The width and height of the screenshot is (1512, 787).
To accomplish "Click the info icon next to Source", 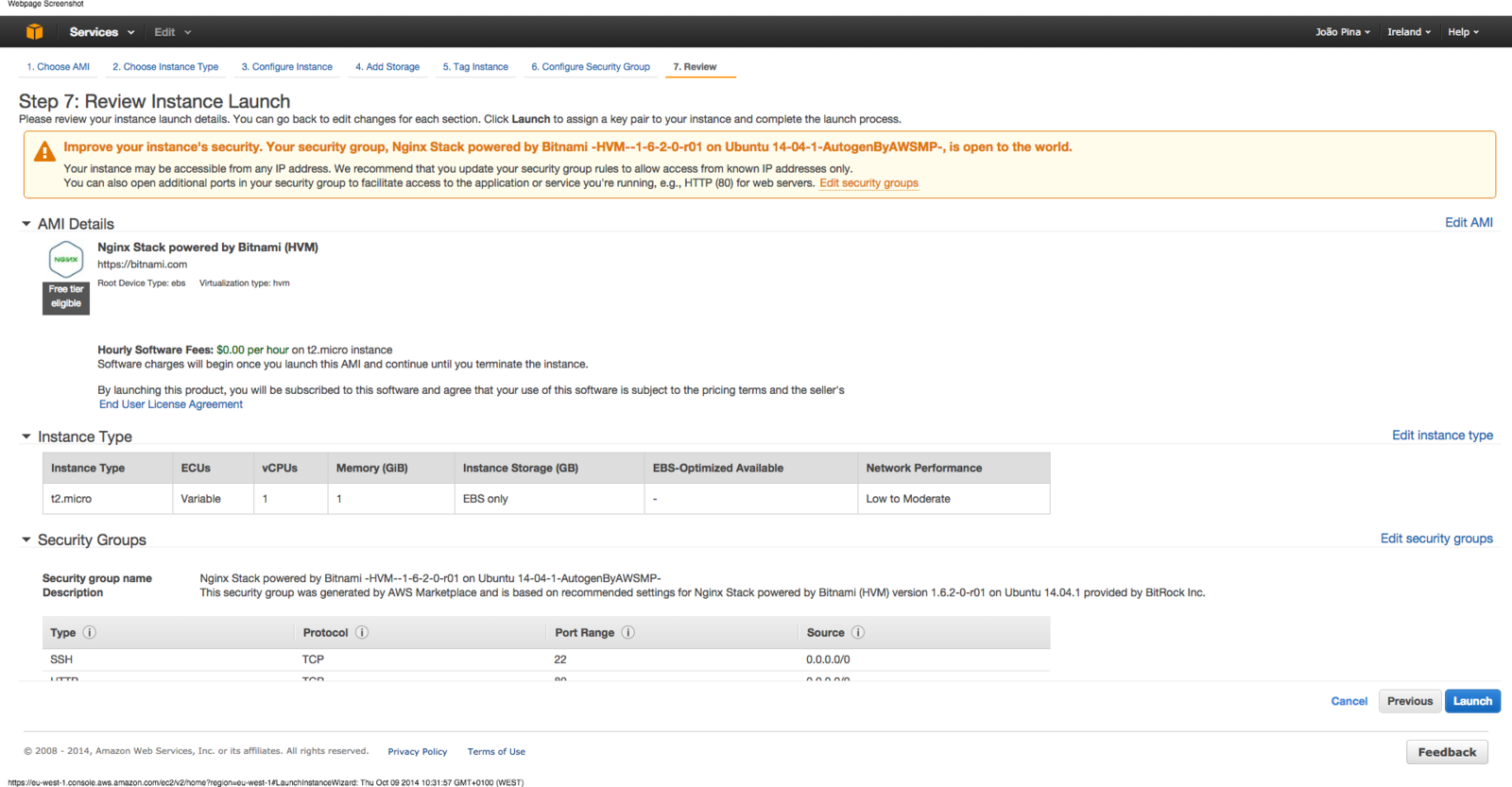I will (x=858, y=632).
